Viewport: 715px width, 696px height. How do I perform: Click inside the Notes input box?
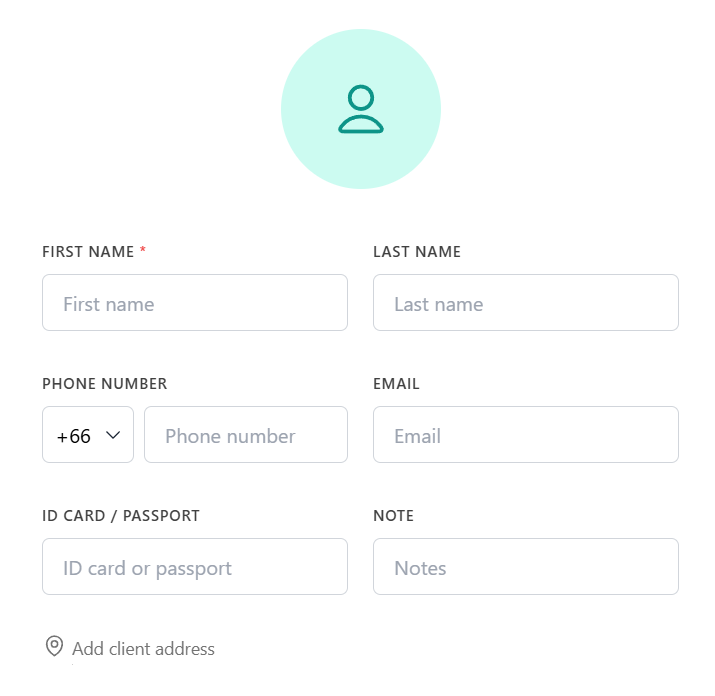click(525, 567)
